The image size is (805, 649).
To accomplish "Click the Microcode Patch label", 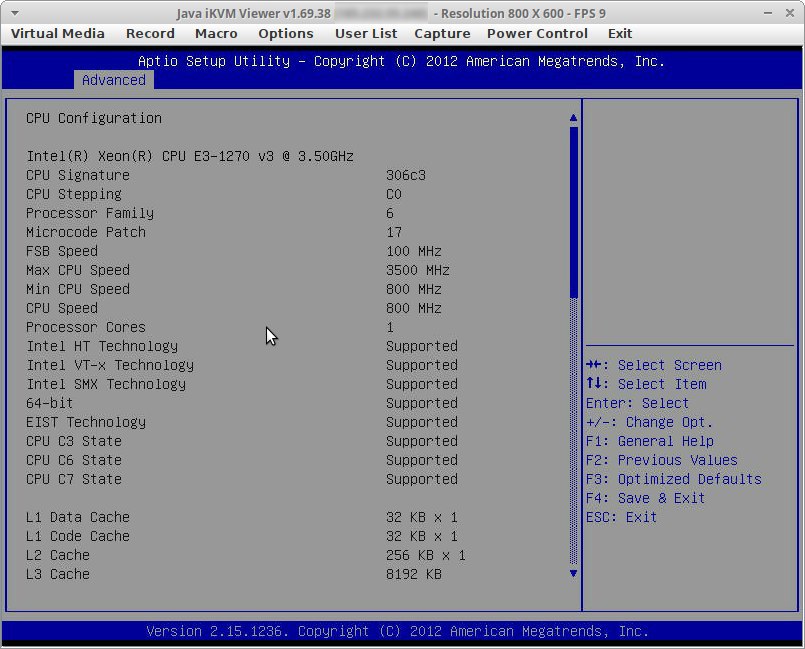I will [x=86, y=232].
